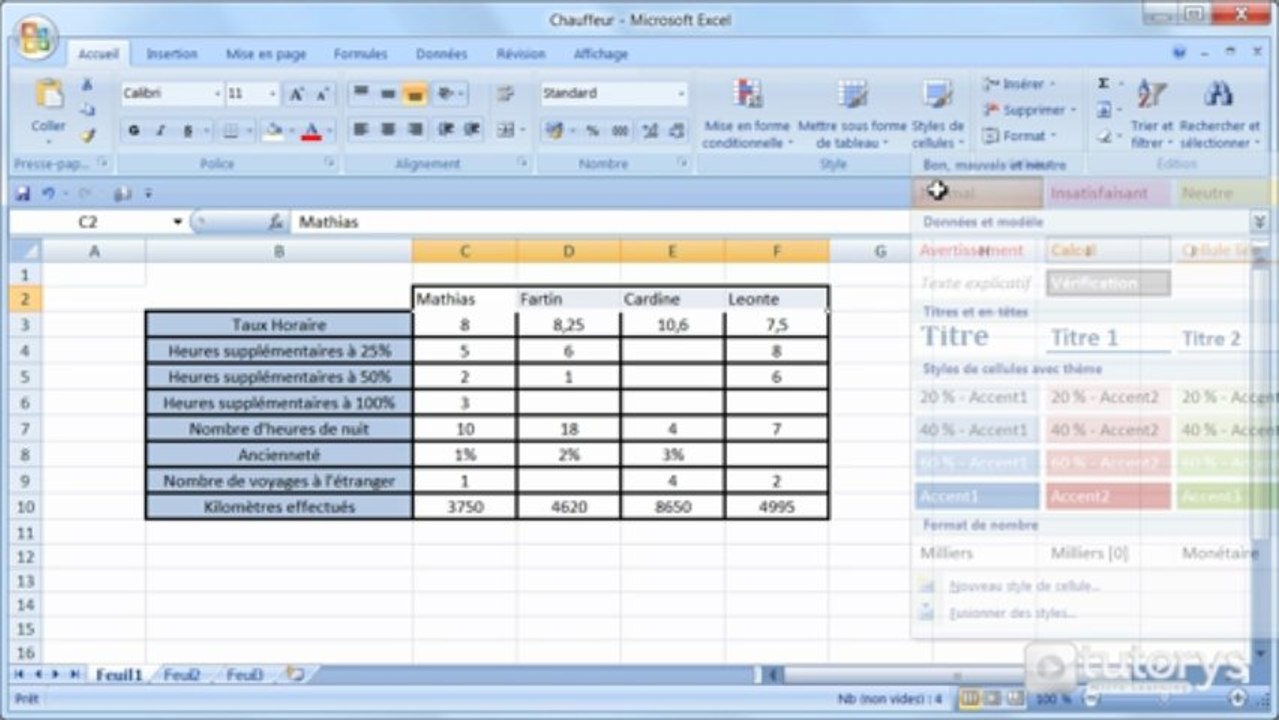Switch to the Insertion tab

click(x=172, y=54)
